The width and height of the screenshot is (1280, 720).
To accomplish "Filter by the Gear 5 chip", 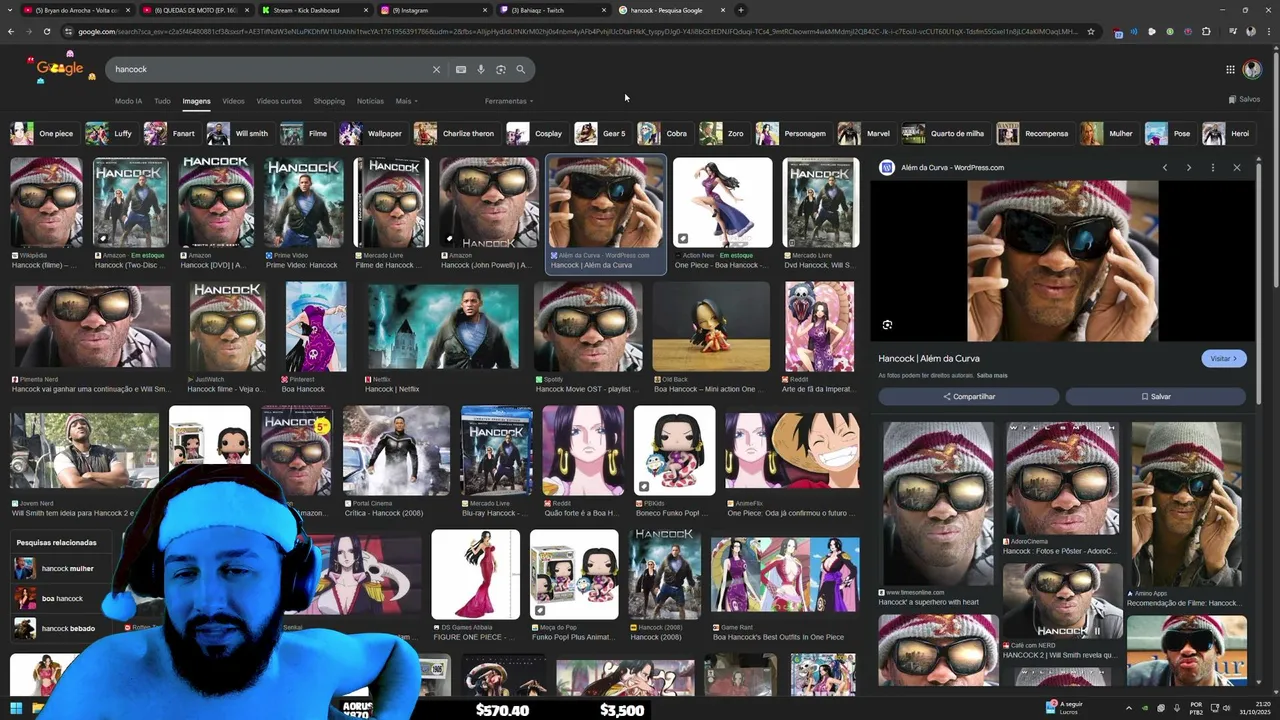I will coord(602,134).
